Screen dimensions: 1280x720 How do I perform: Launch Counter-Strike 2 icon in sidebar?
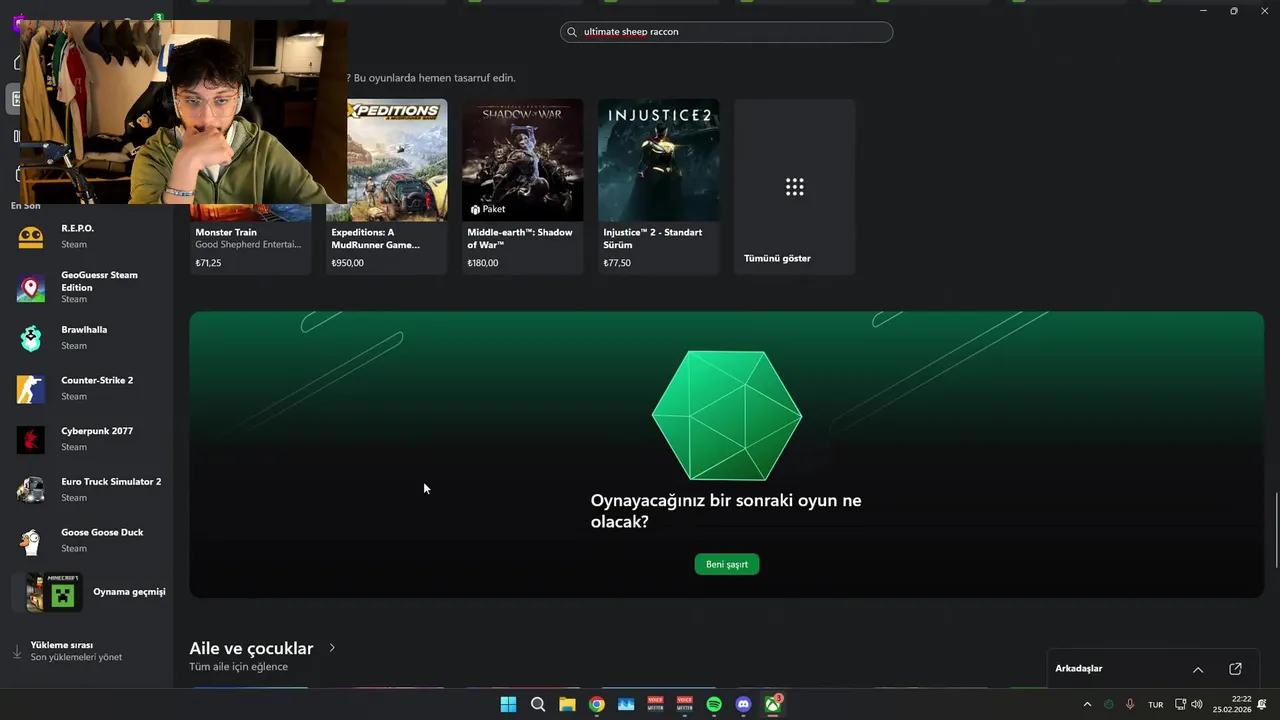point(31,389)
